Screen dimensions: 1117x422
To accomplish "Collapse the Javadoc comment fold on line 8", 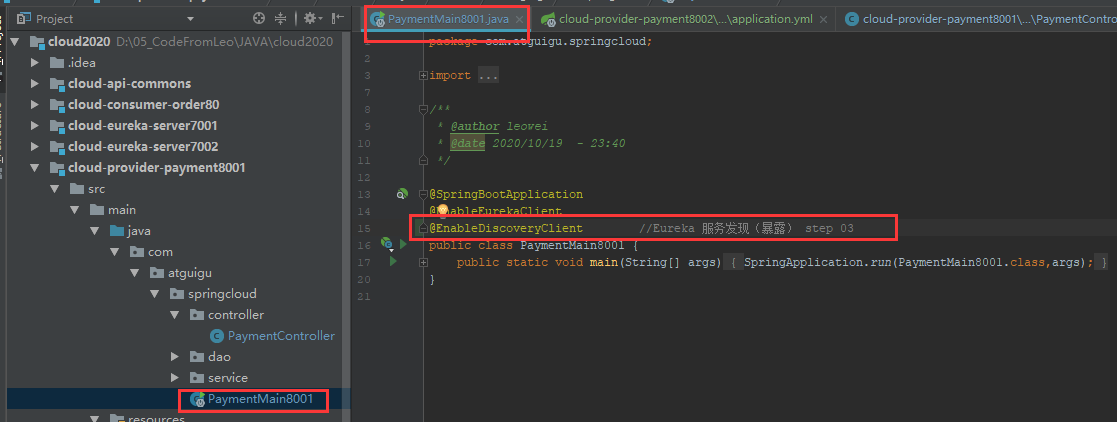I will pyautogui.click(x=424, y=110).
